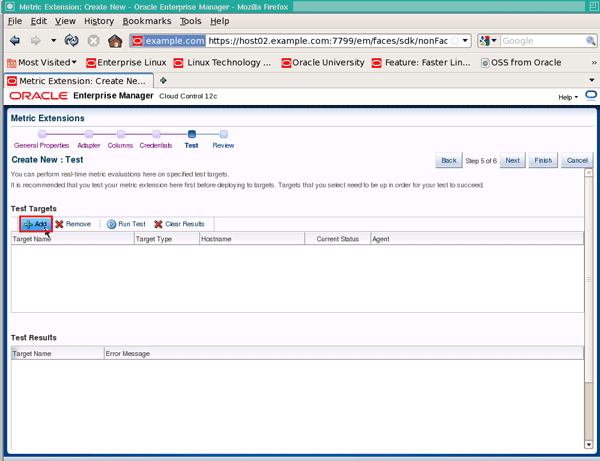Click the example.com site identity badge

tap(168, 41)
